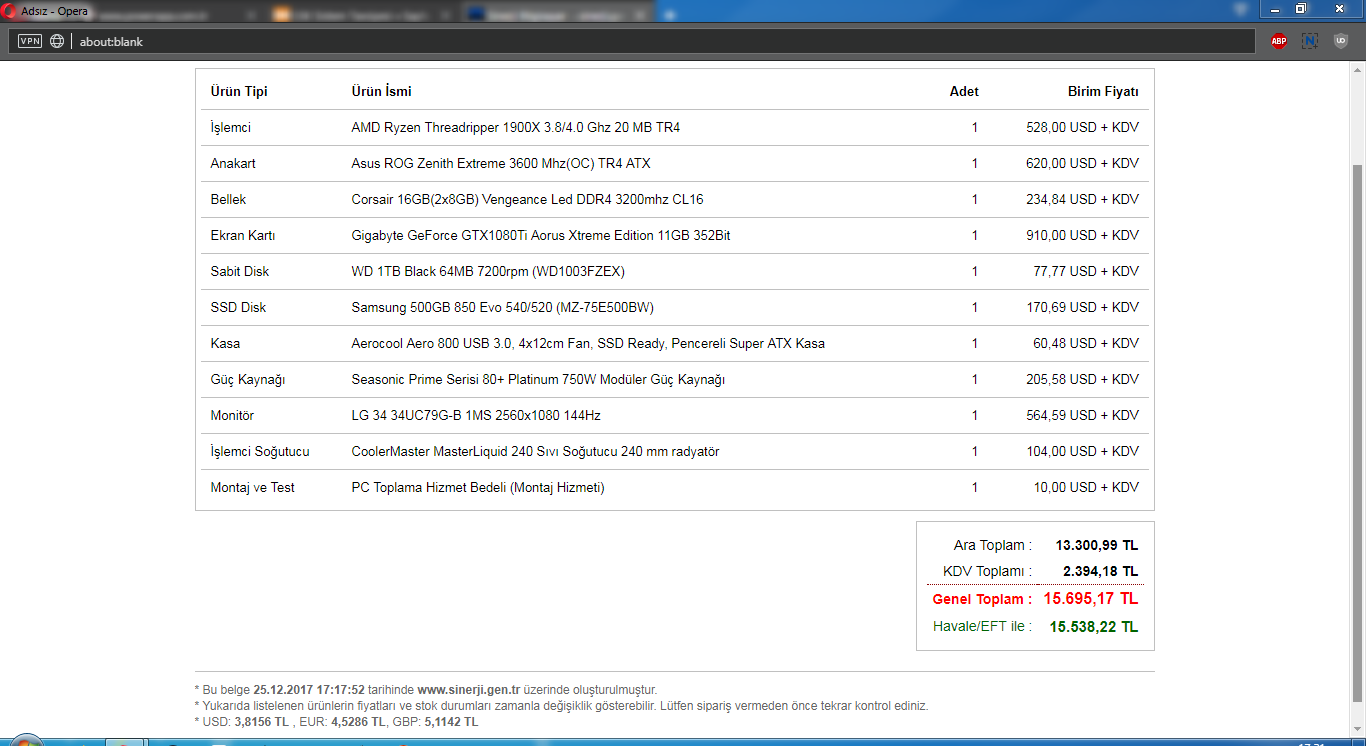Select the price '620,00 USD + KDV'
This screenshot has height=746, width=1366.
coord(1082,163)
